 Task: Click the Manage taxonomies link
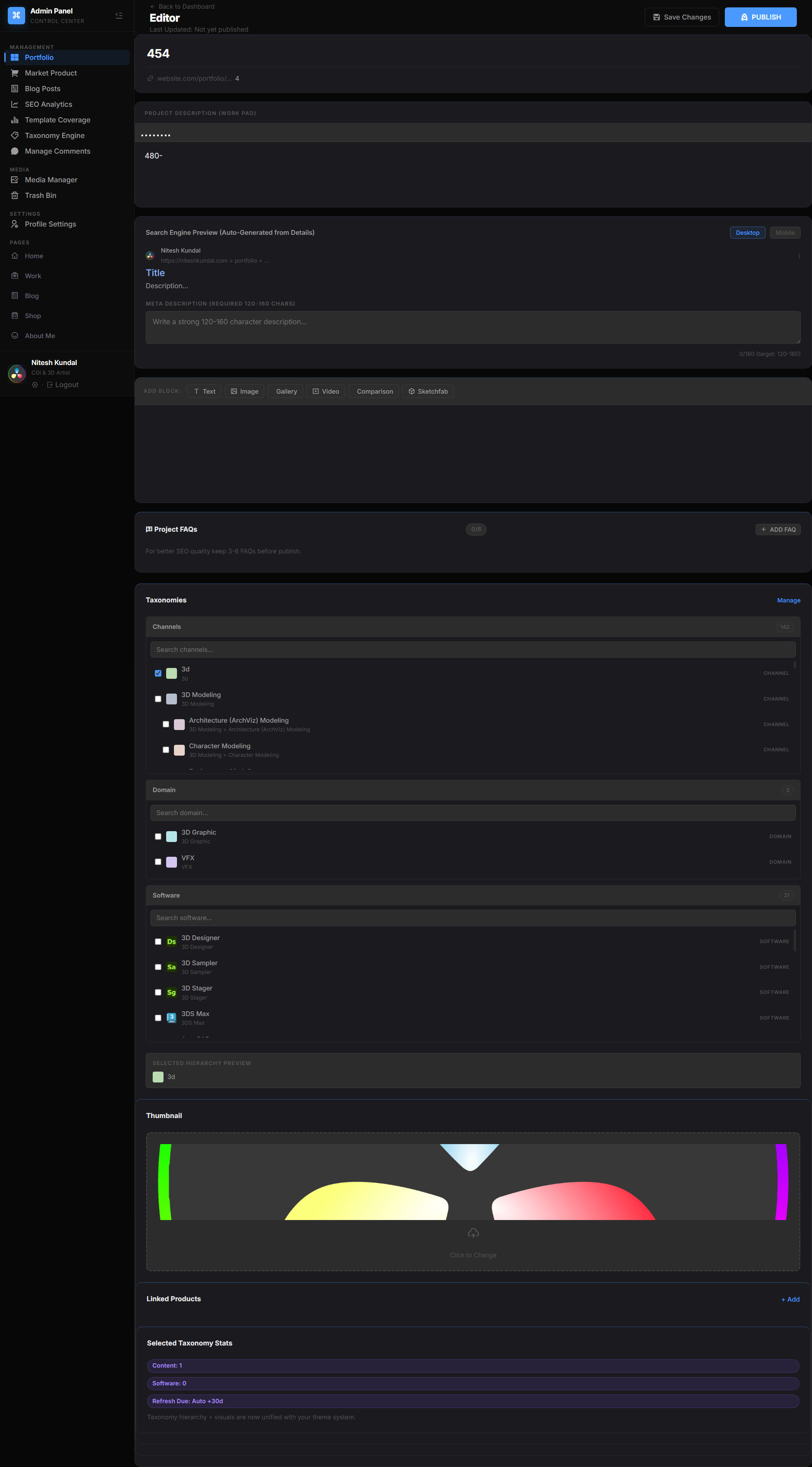tap(788, 600)
